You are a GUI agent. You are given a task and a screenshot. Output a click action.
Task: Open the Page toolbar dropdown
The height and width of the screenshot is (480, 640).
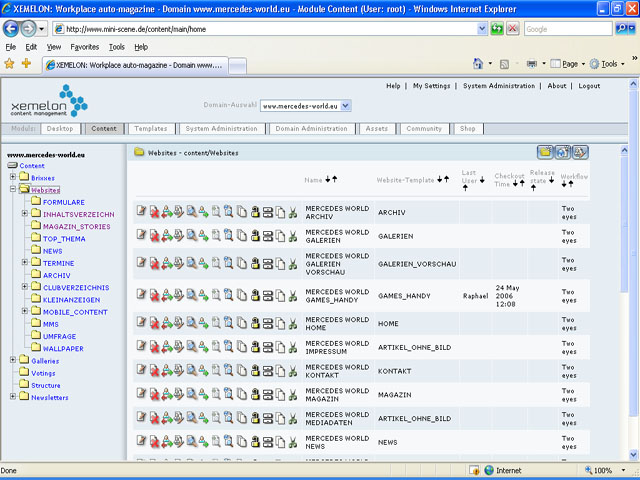(x=568, y=64)
